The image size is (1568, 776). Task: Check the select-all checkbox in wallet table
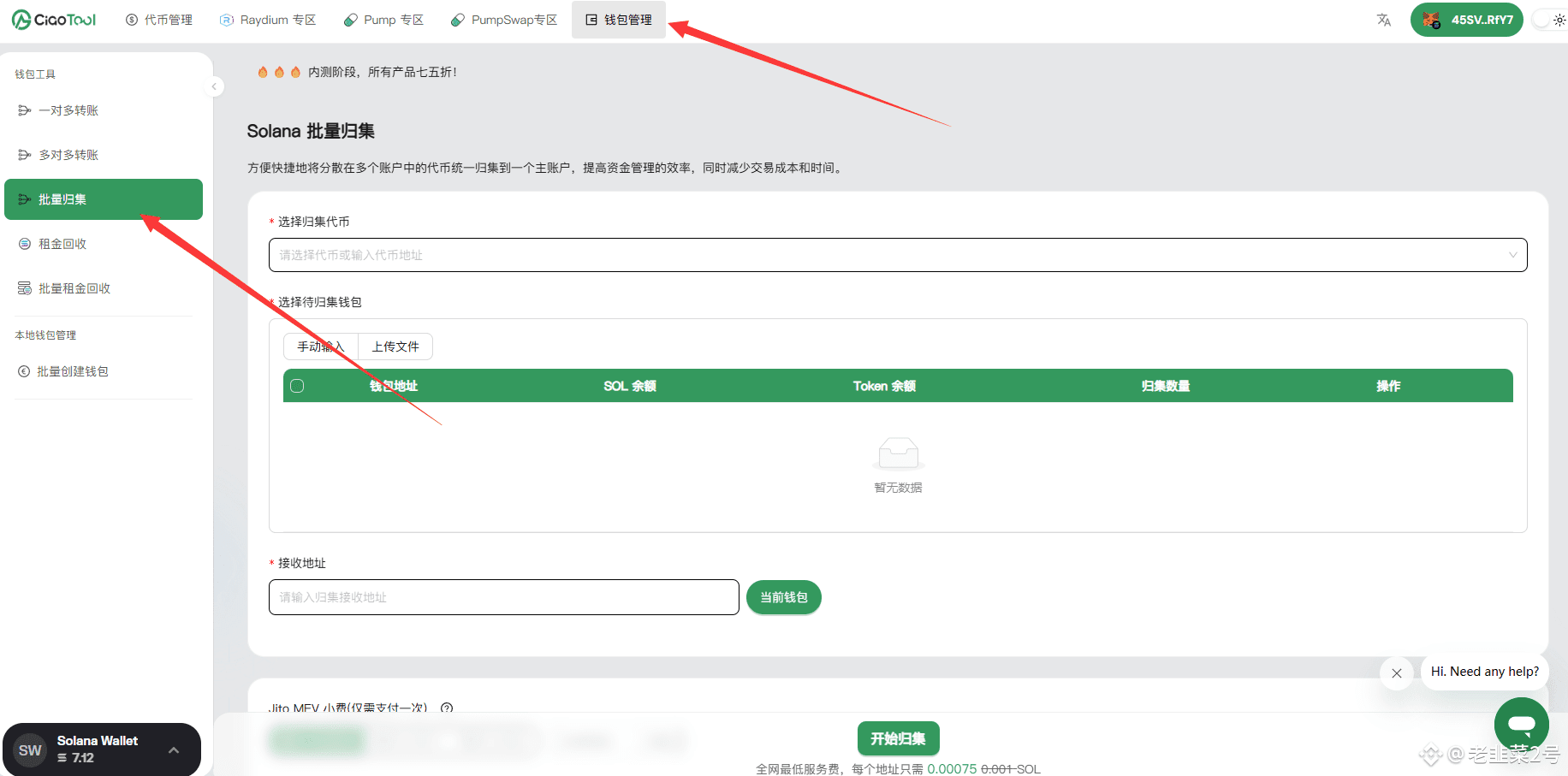coord(297,385)
